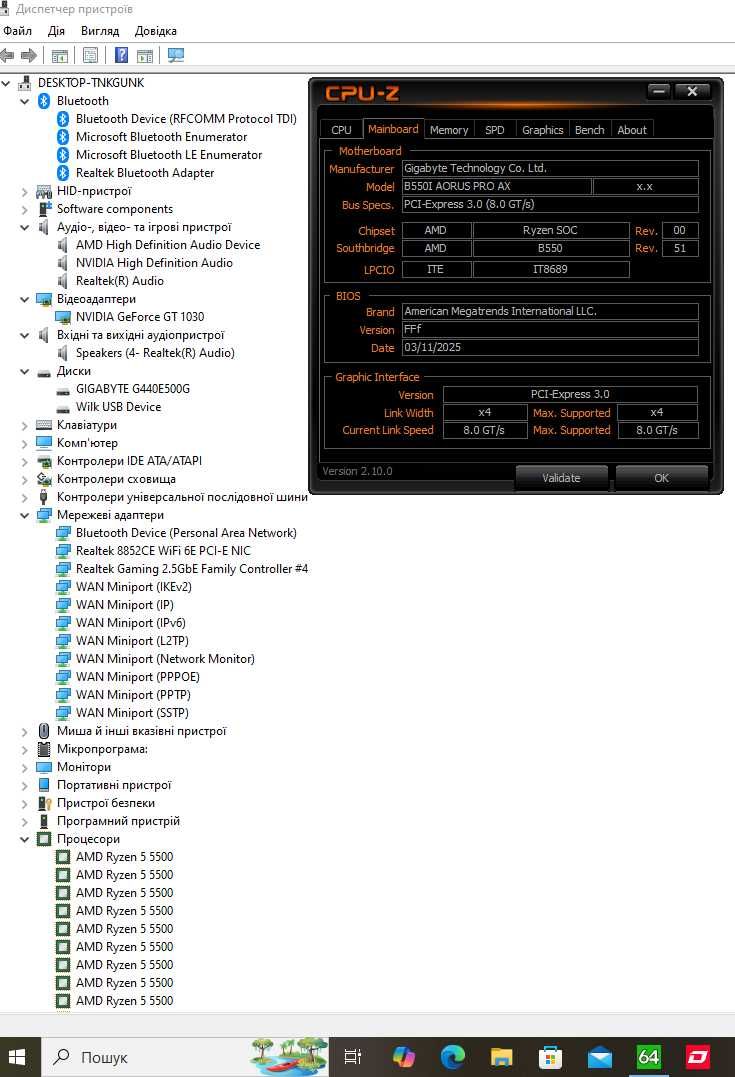Viewport: 735px width, 1077px height.
Task: Collapse the DESKTOP-TNKGUNK root node
Action: [6, 83]
